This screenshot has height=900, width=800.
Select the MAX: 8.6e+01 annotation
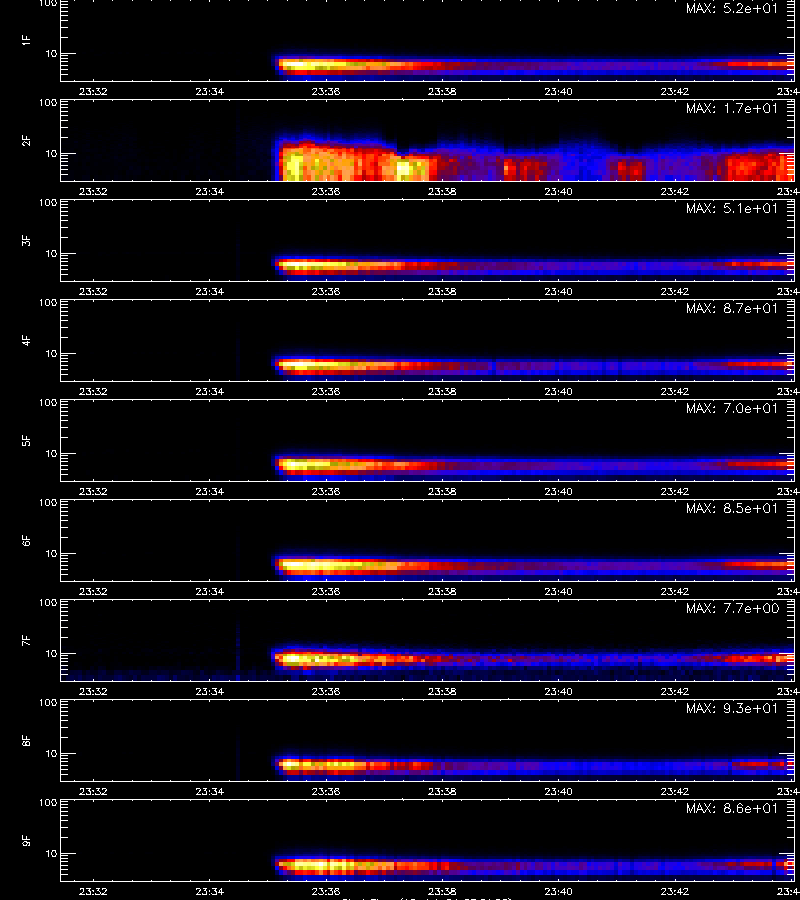point(732,808)
